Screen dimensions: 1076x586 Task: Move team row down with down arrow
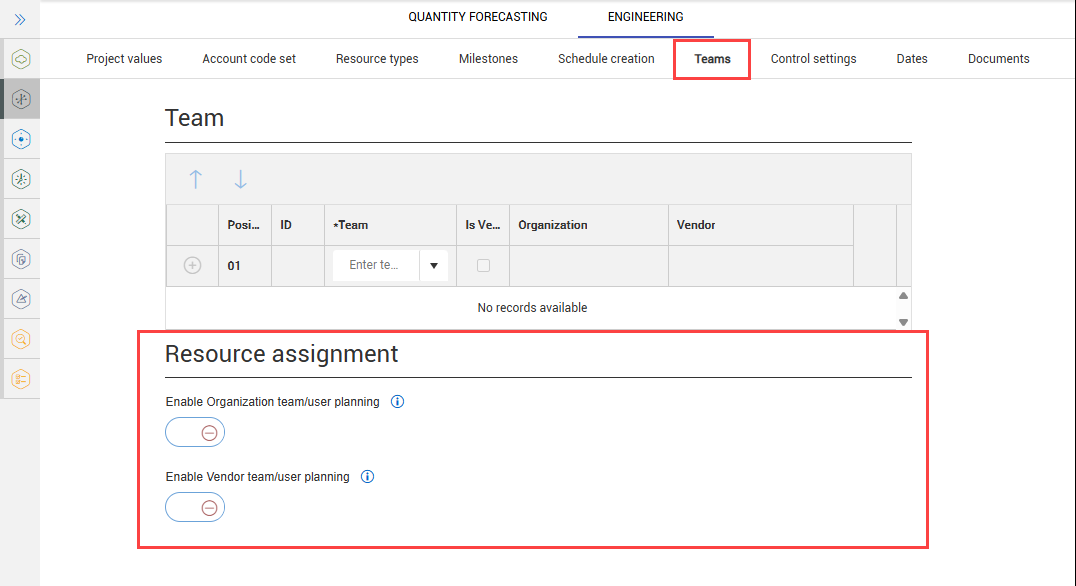(240, 179)
